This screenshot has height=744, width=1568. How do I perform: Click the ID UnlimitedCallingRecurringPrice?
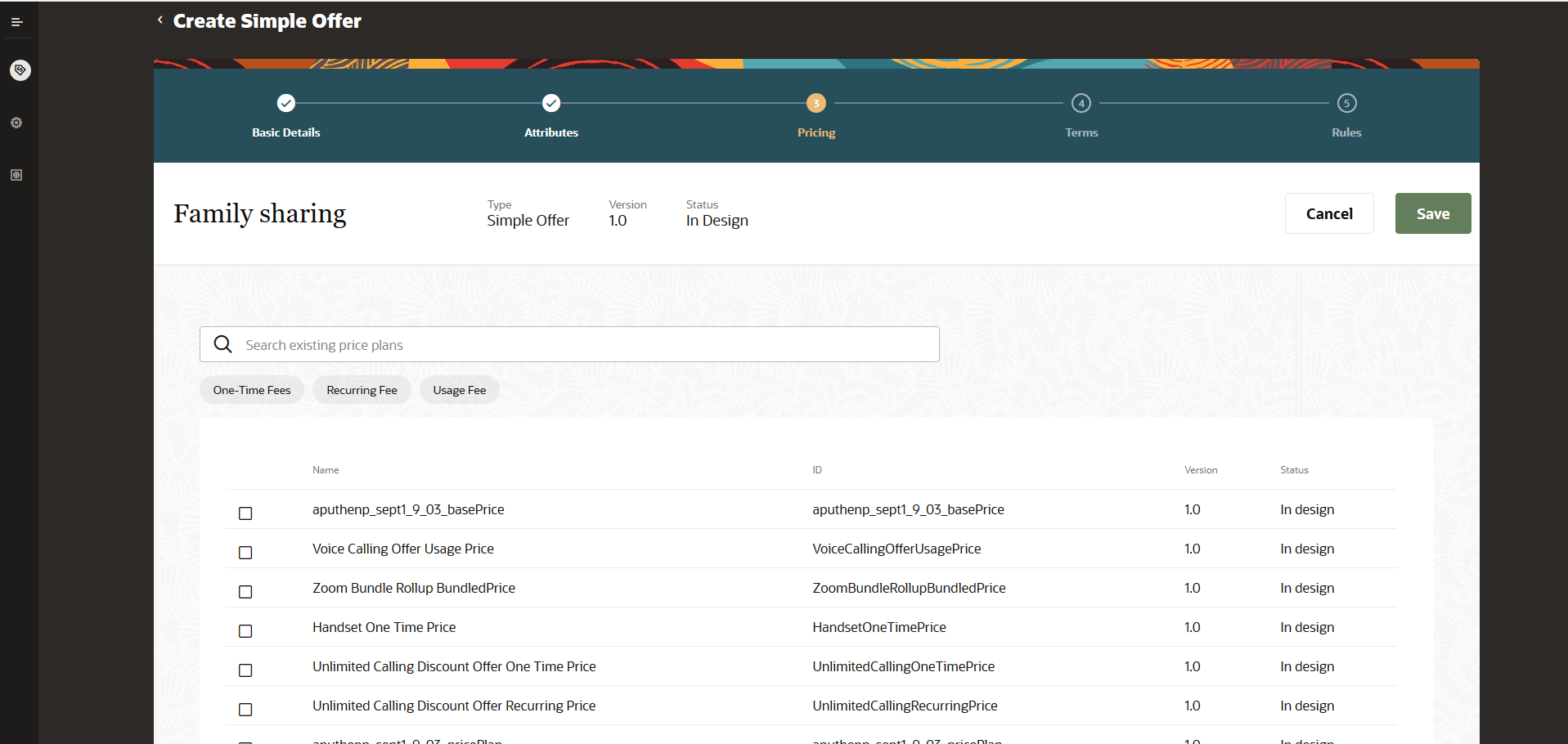(x=905, y=706)
